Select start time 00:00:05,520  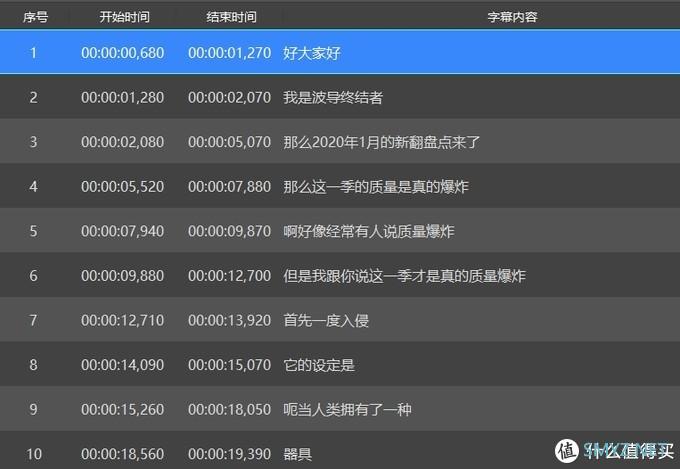pos(123,187)
